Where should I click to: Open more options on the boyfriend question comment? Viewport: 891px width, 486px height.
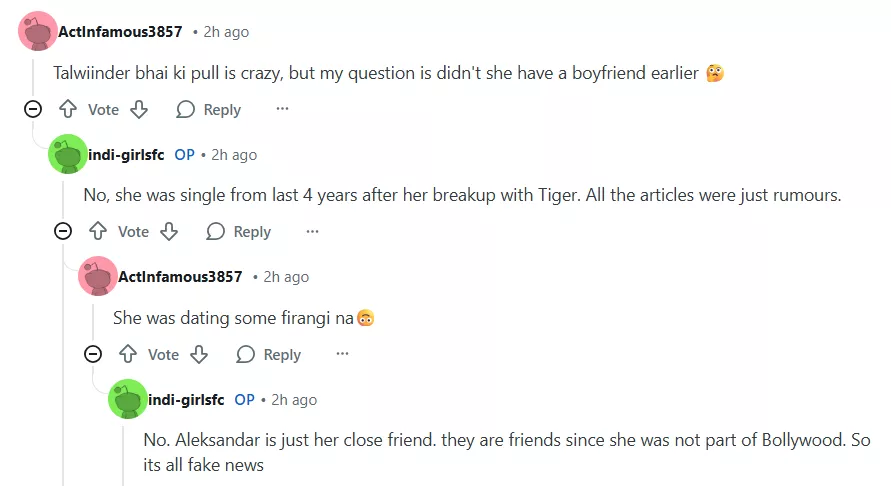(x=282, y=109)
